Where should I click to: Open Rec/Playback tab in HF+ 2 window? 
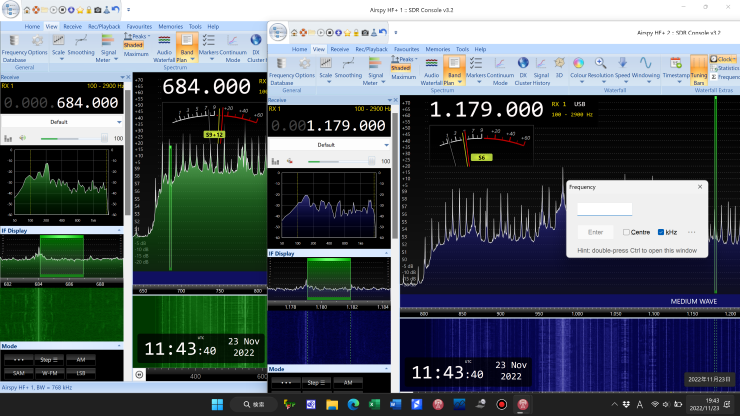point(371,49)
